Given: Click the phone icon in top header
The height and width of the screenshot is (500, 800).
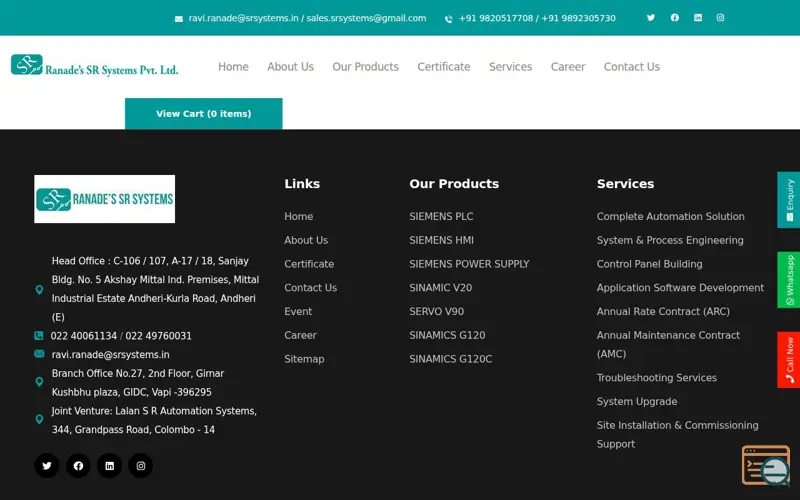Looking at the screenshot, I should coord(448,19).
